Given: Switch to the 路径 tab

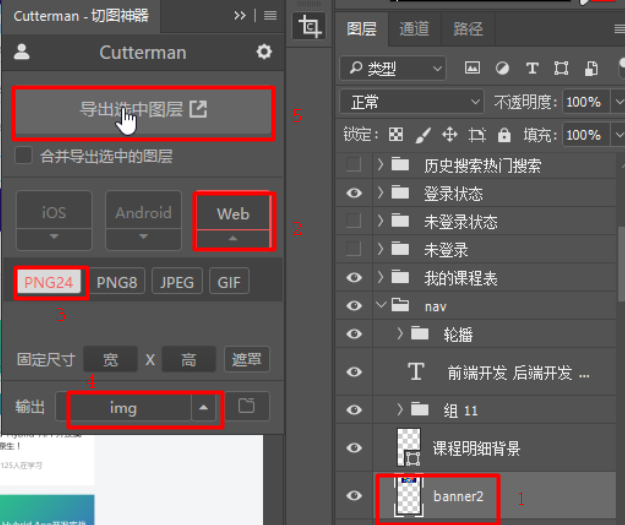Looking at the screenshot, I should (467, 29).
